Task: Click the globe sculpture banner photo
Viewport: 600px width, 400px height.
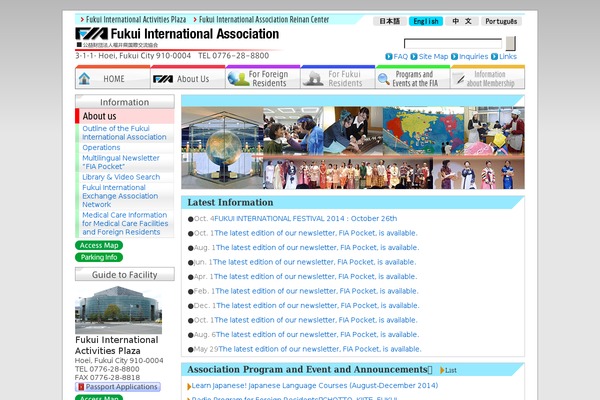Action: [222, 148]
